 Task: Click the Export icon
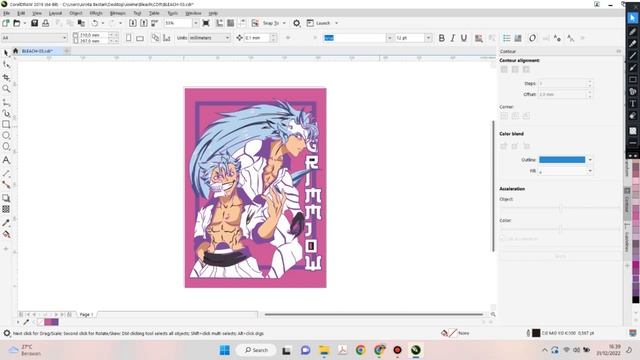point(144,23)
